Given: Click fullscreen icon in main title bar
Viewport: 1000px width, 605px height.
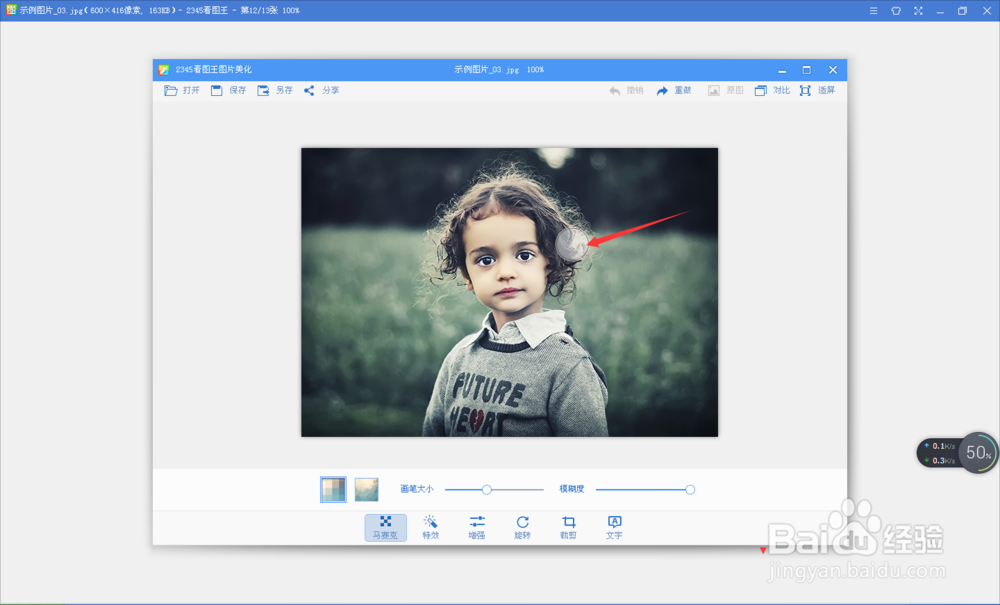Looking at the screenshot, I should coord(918,11).
